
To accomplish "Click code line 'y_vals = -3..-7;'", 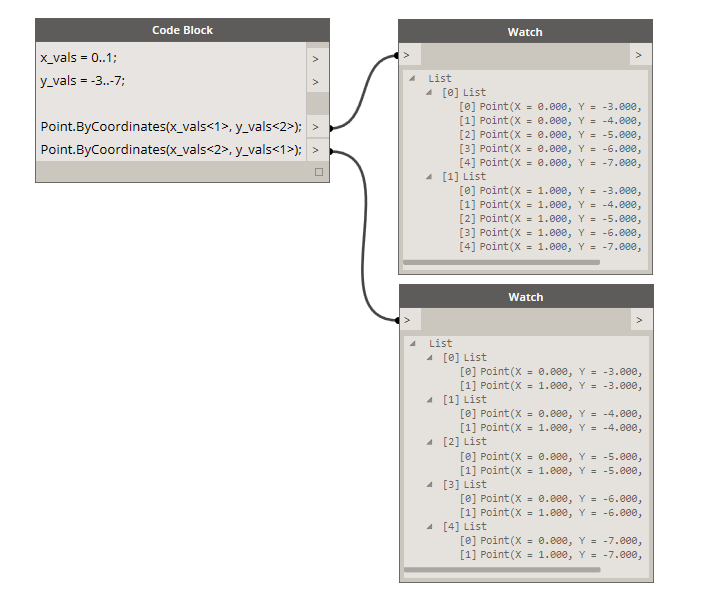I will [x=82, y=81].
